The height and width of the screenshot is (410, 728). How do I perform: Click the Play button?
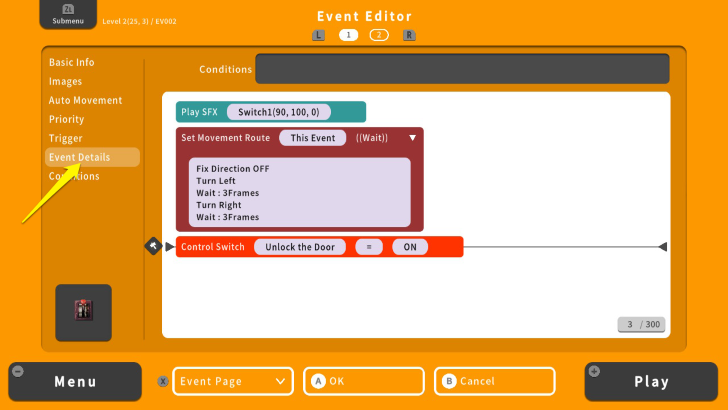tap(651, 382)
